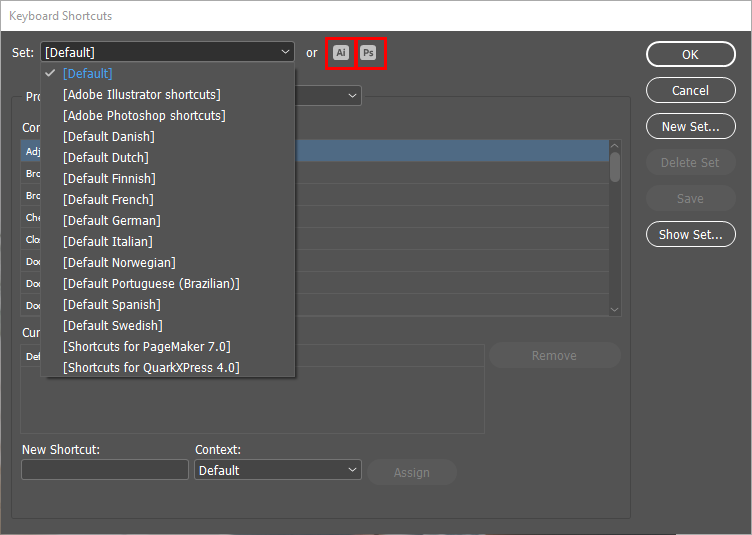The height and width of the screenshot is (535, 752).
Task: Select the checked [Default] set entry
Action: point(168,74)
